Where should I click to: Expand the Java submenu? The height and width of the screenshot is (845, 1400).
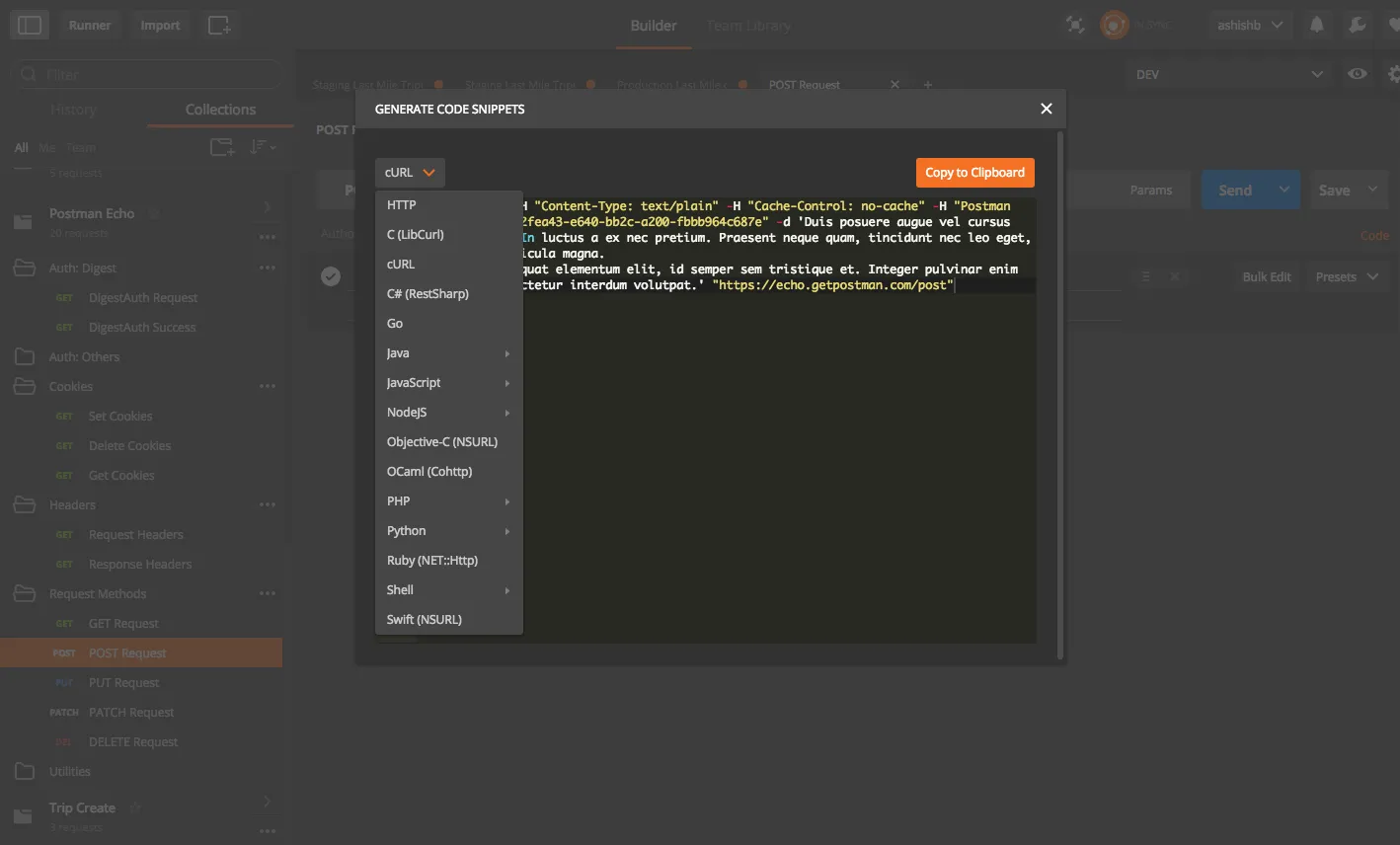pos(449,353)
